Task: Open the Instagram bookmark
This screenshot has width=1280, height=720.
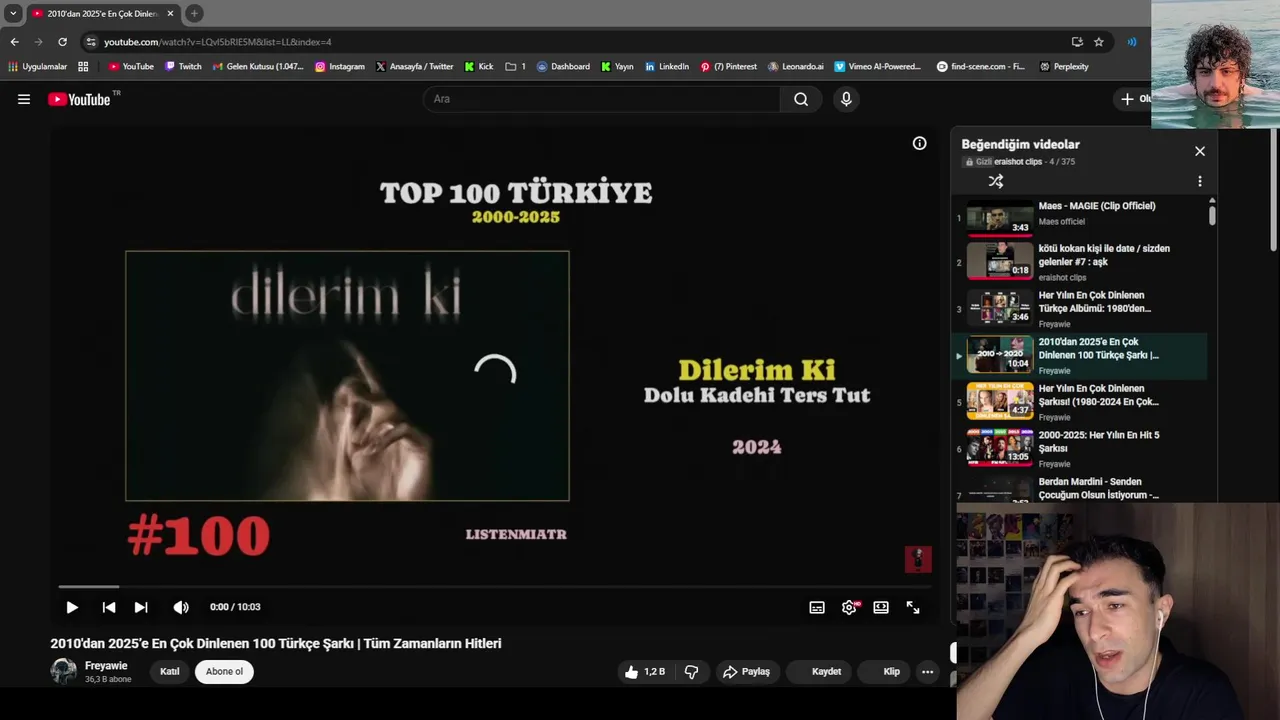Action: tap(340, 67)
